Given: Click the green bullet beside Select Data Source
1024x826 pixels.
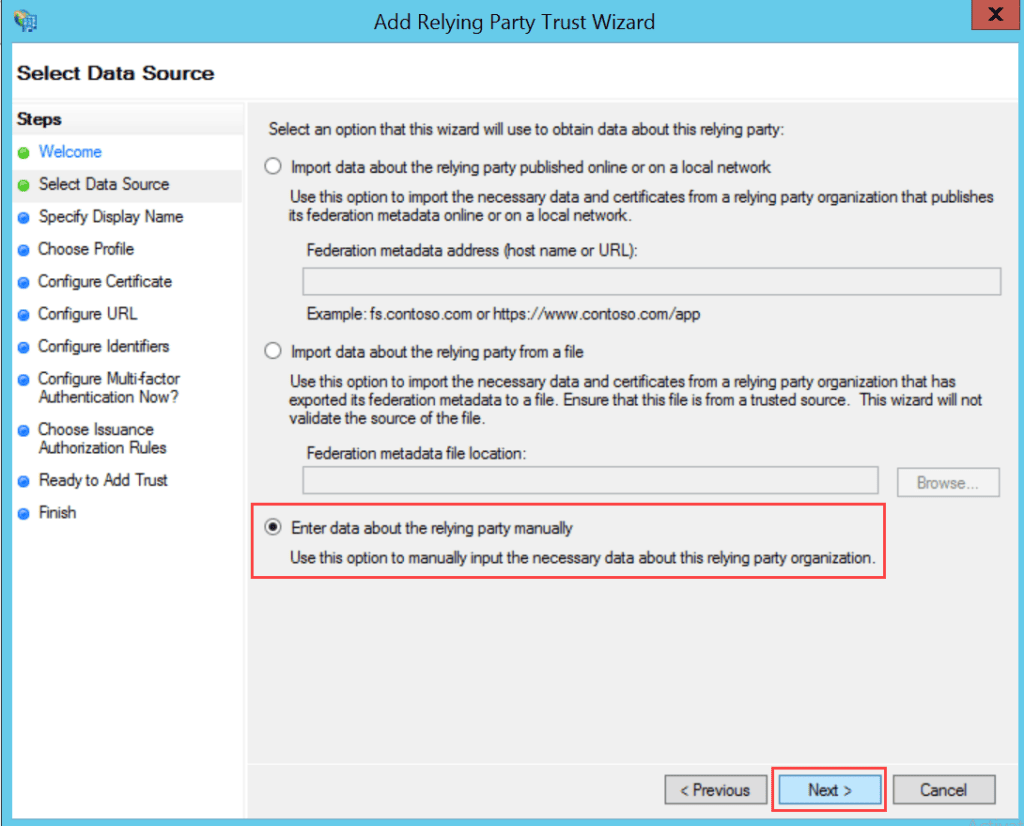Looking at the screenshot, I should [x=22, y=185].
